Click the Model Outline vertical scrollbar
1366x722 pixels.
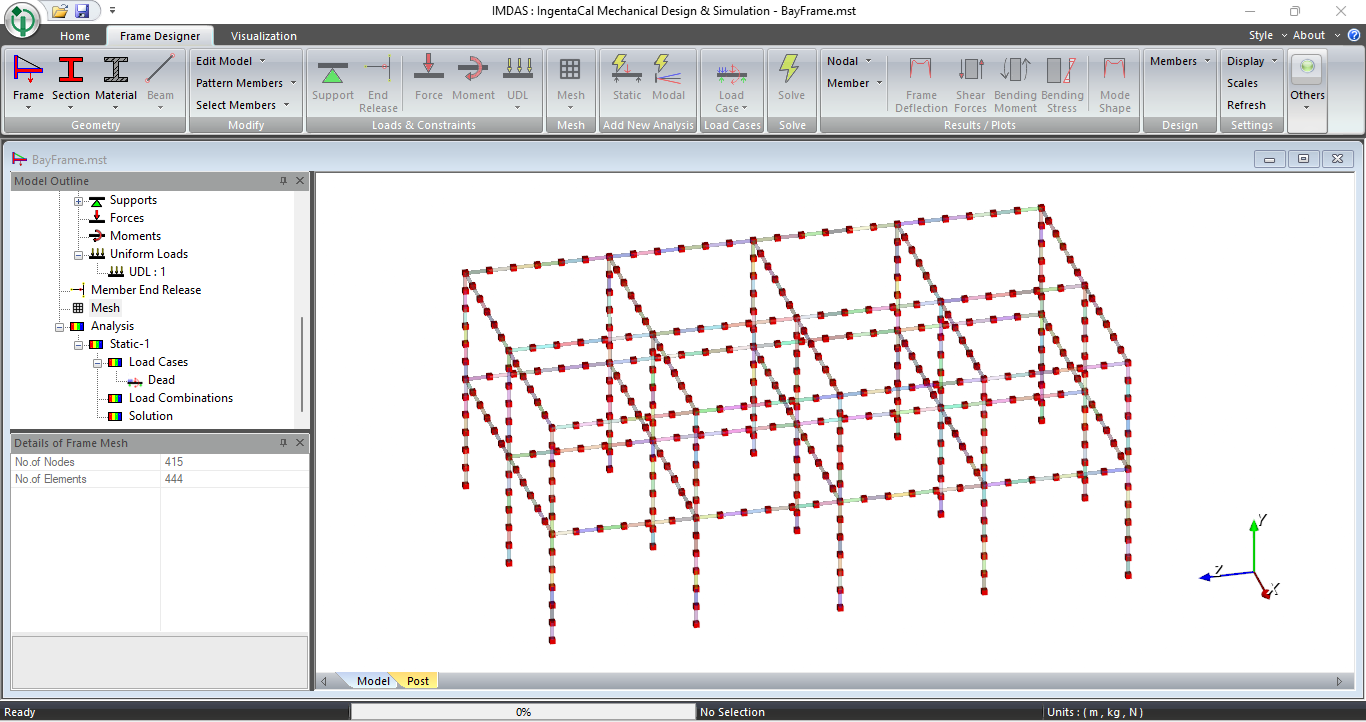coord(302,365)
